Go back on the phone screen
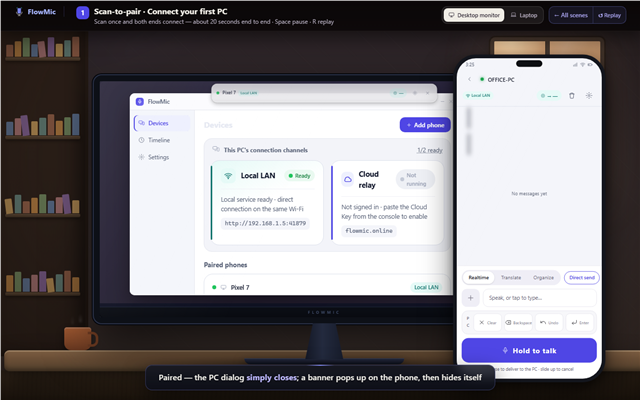 pyautogui.click(x=469, y=79)
